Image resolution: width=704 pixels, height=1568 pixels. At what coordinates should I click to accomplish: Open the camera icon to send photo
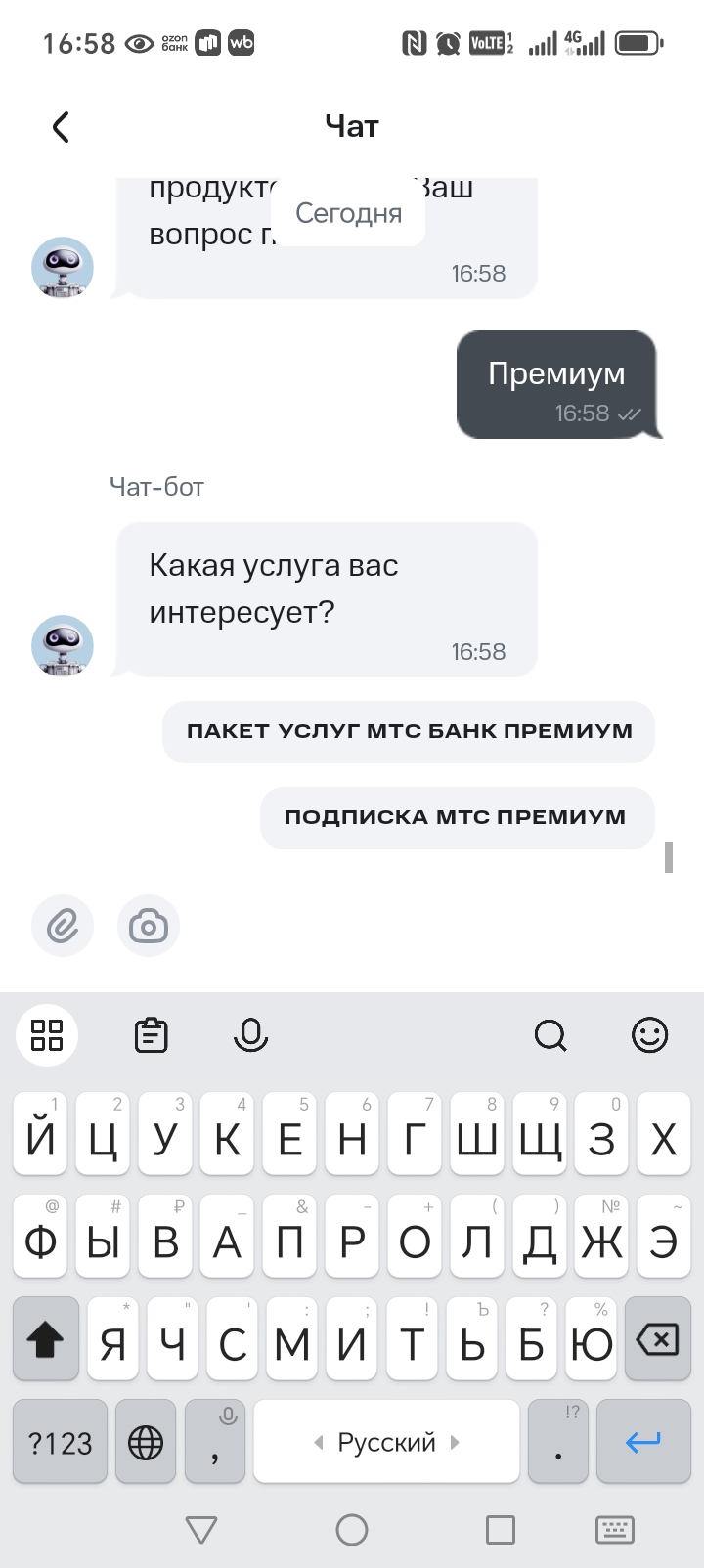click(149, 926)
